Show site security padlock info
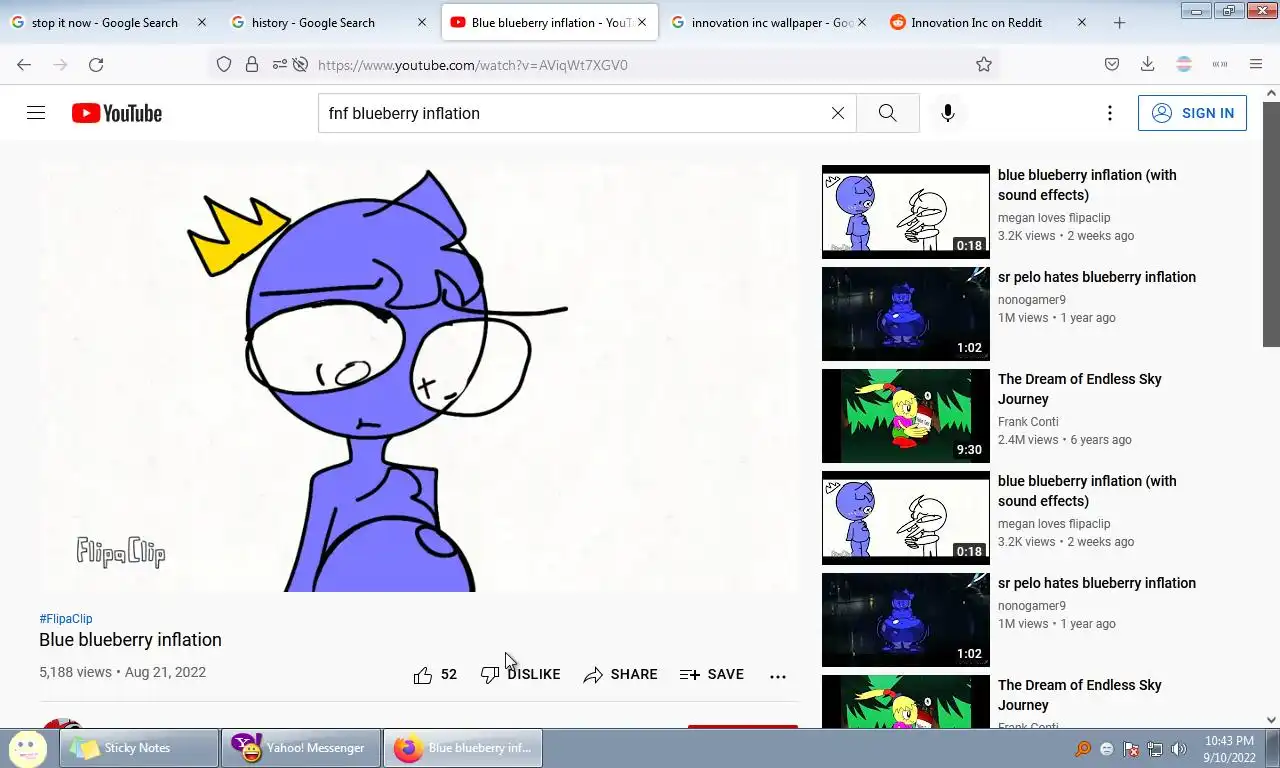 click(252, 65)
